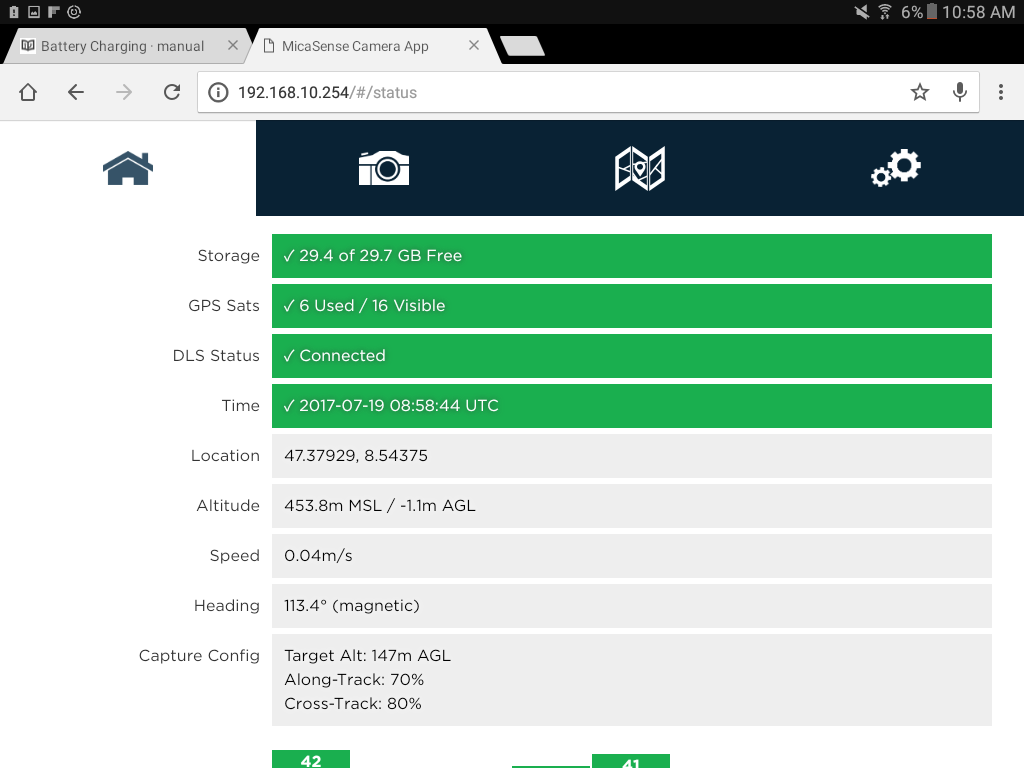Image resolution: width=1024 pixels, height=768 pixels.
Task: Select the camera capture icon
Action: (384, 168)
